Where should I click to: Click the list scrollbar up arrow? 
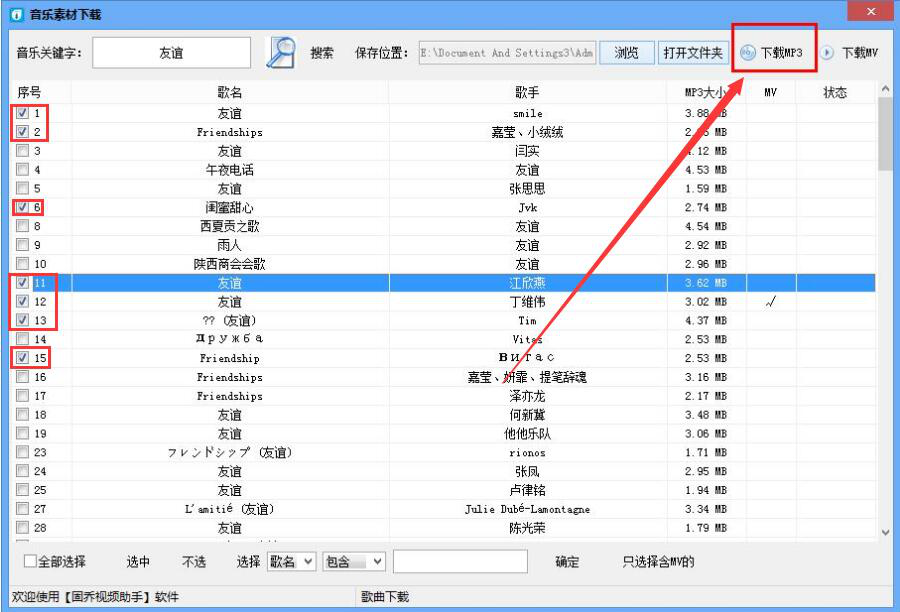point(885,89)
